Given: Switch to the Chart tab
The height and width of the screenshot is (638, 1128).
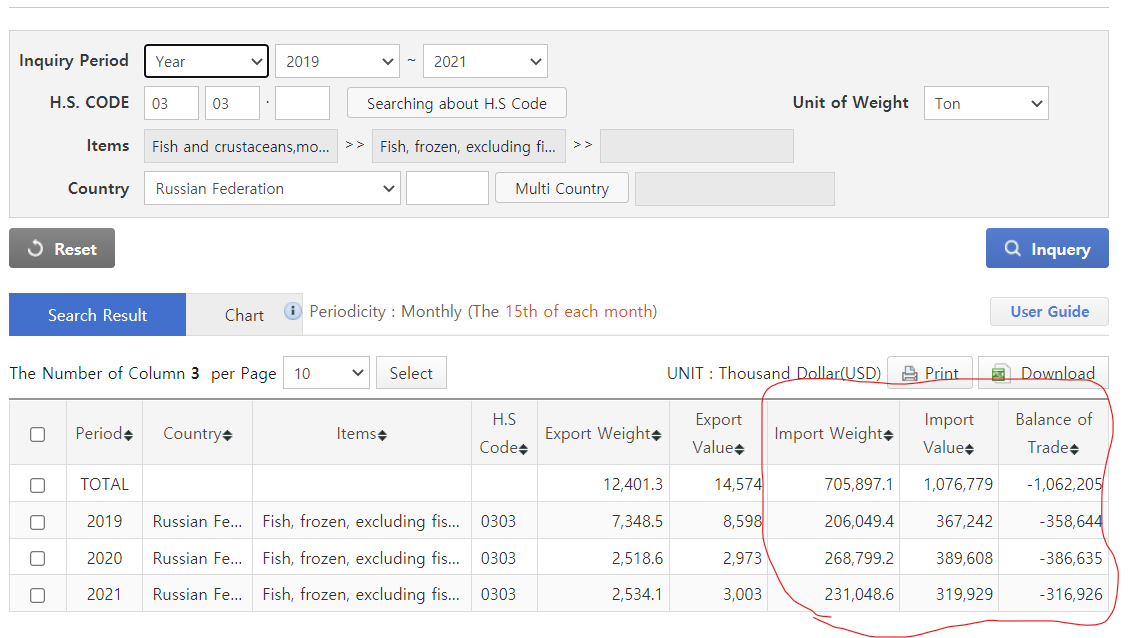Looking at the screenshot, I should pos(244,315).
